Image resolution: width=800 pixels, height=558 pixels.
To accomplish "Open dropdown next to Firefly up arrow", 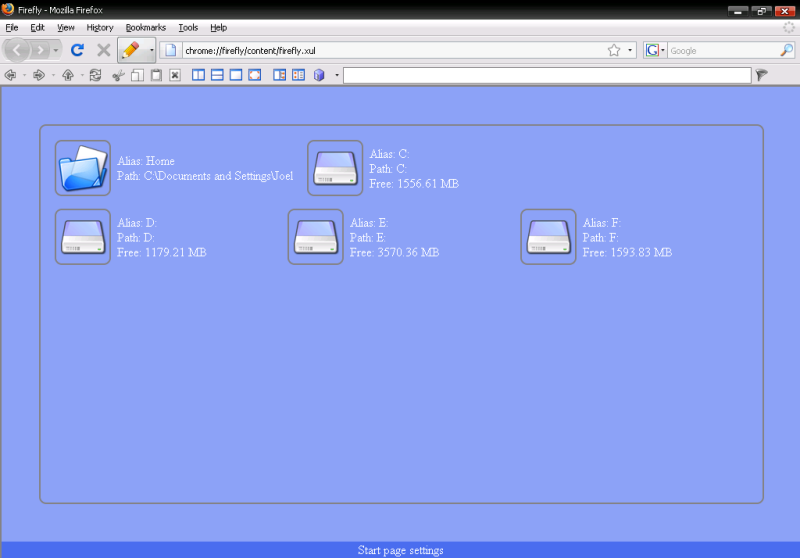I will [x=82, y=75].
